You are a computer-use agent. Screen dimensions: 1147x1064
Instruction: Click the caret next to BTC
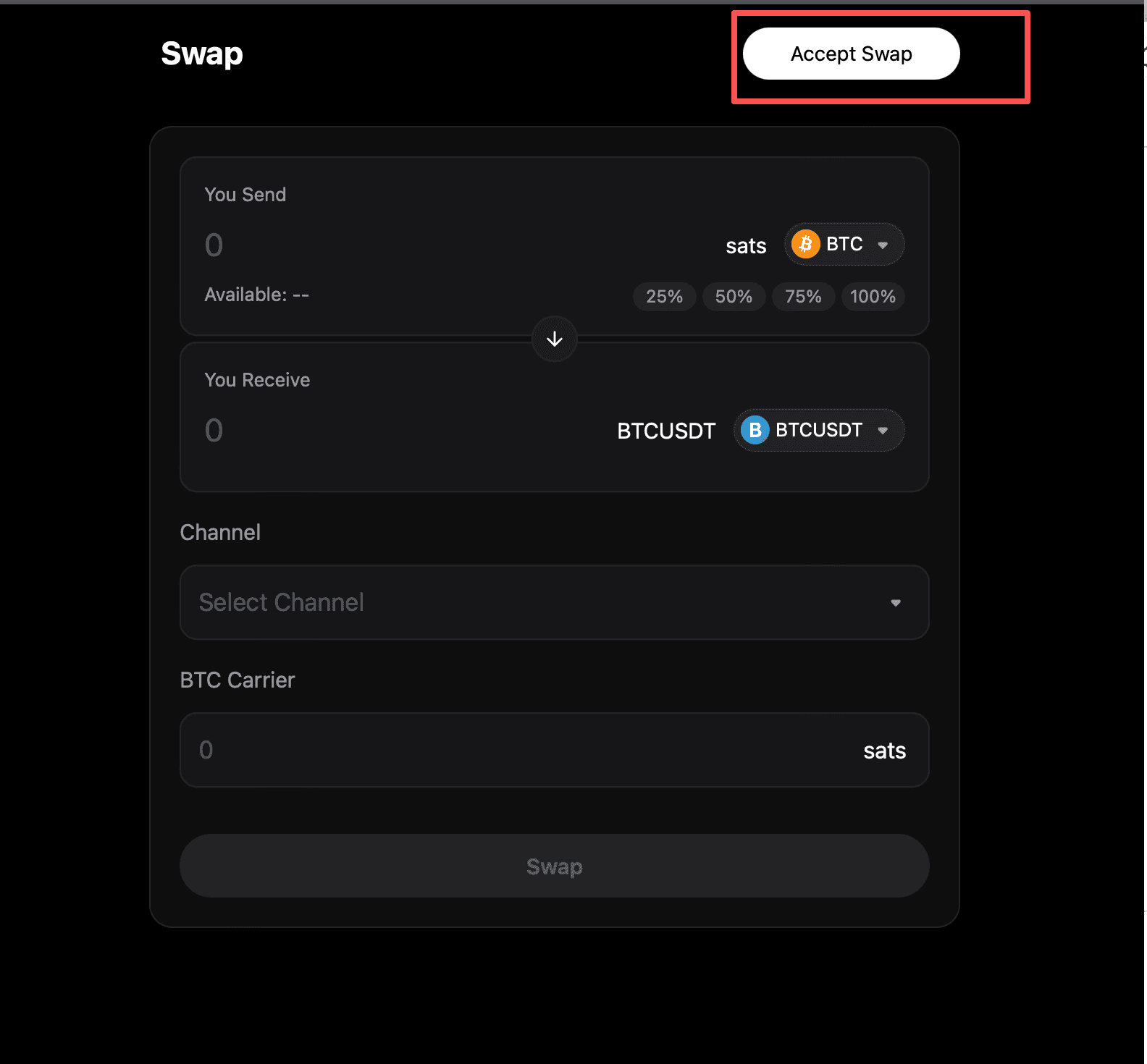click(883, 245)
